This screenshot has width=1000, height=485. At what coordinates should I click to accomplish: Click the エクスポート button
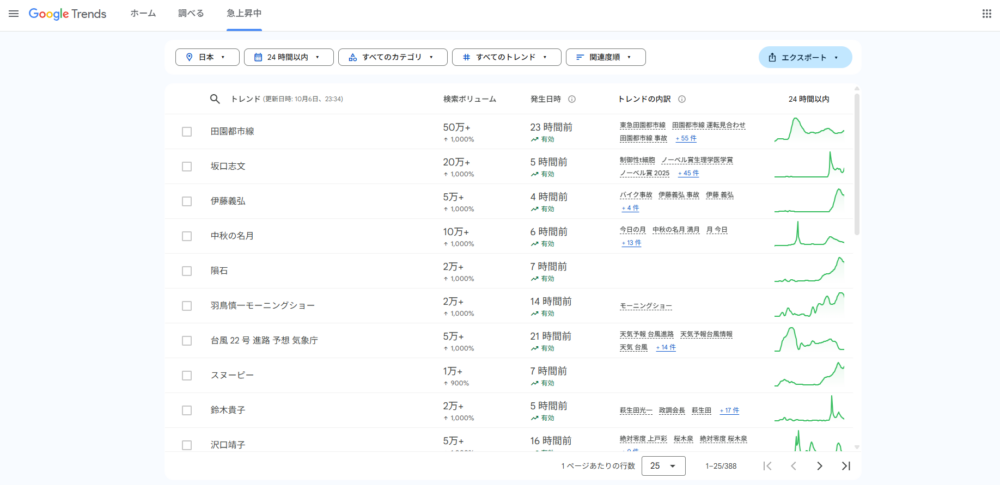[x=805, y=57]
